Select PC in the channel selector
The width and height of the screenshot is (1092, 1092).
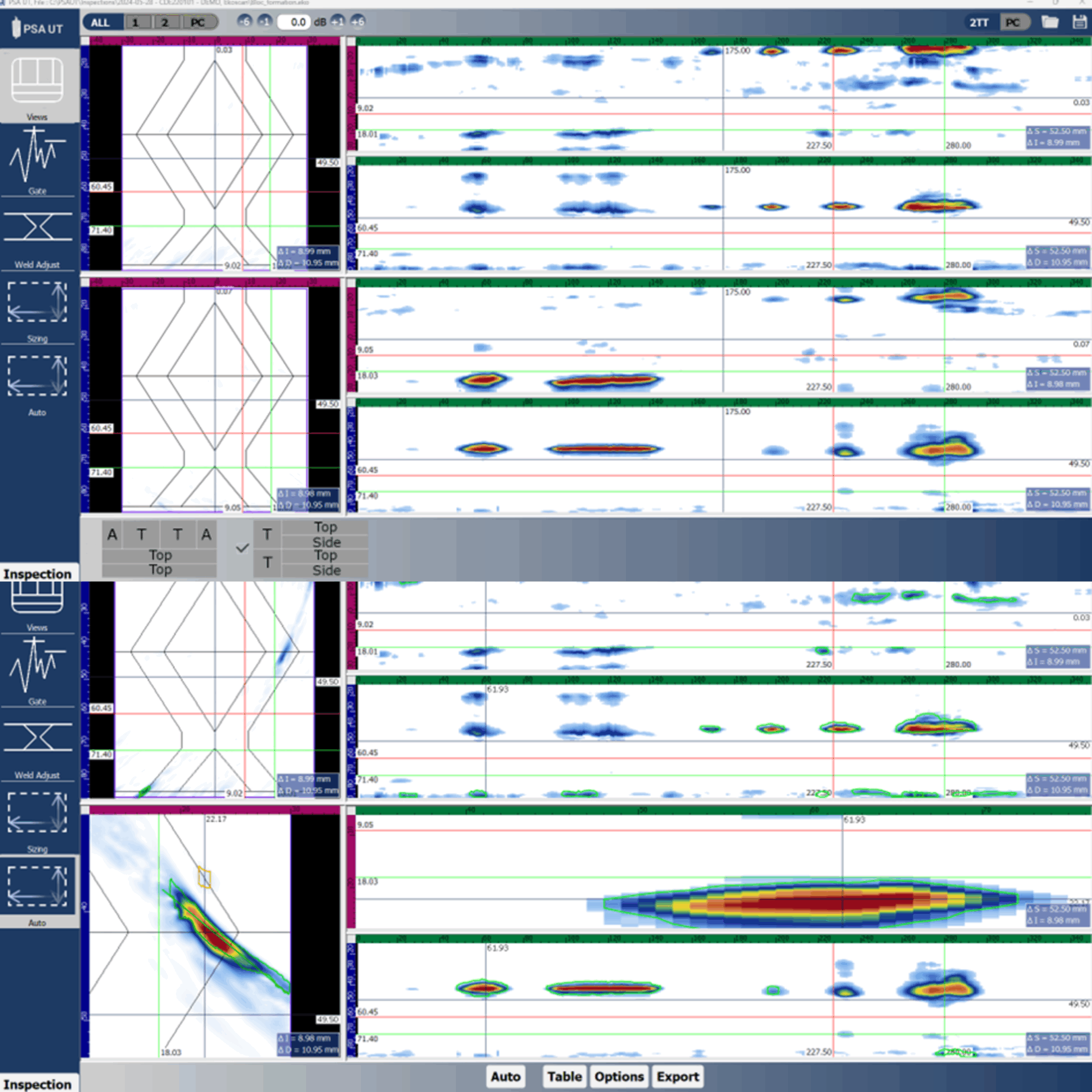click(x=198, y=22)
